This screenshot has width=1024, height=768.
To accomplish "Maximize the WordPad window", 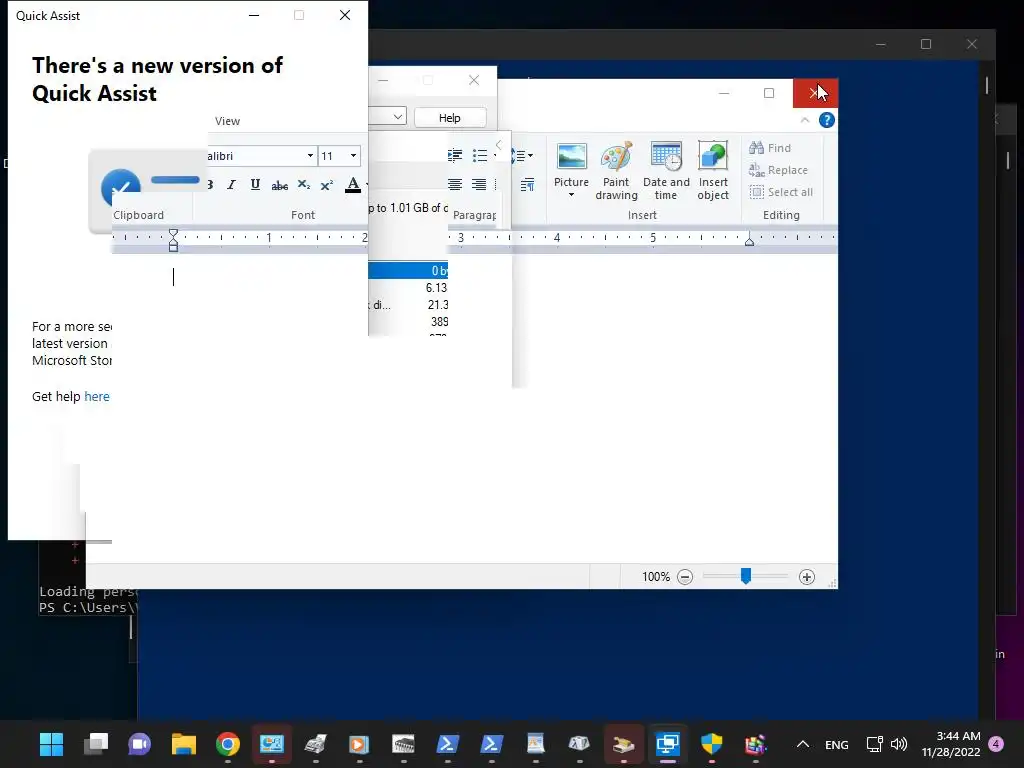I will pyautogui.click(x=769, y=93).
